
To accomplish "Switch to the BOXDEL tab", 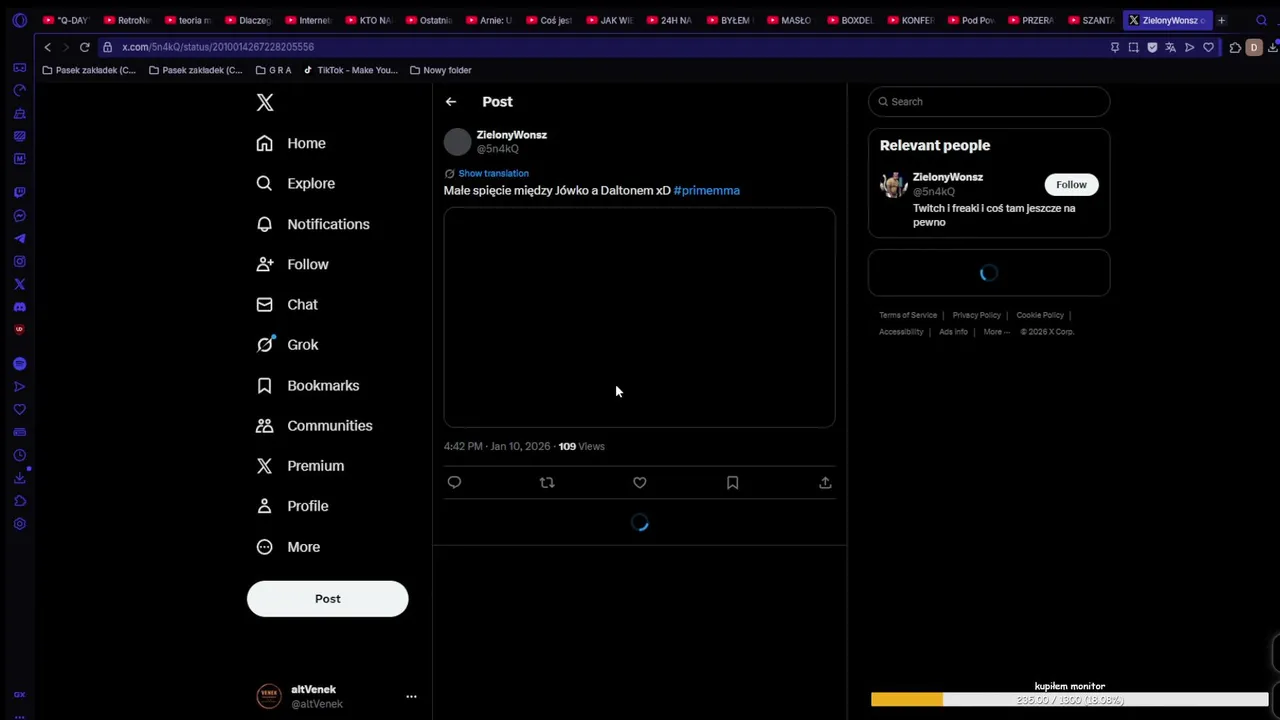I will tap(851, 20).
